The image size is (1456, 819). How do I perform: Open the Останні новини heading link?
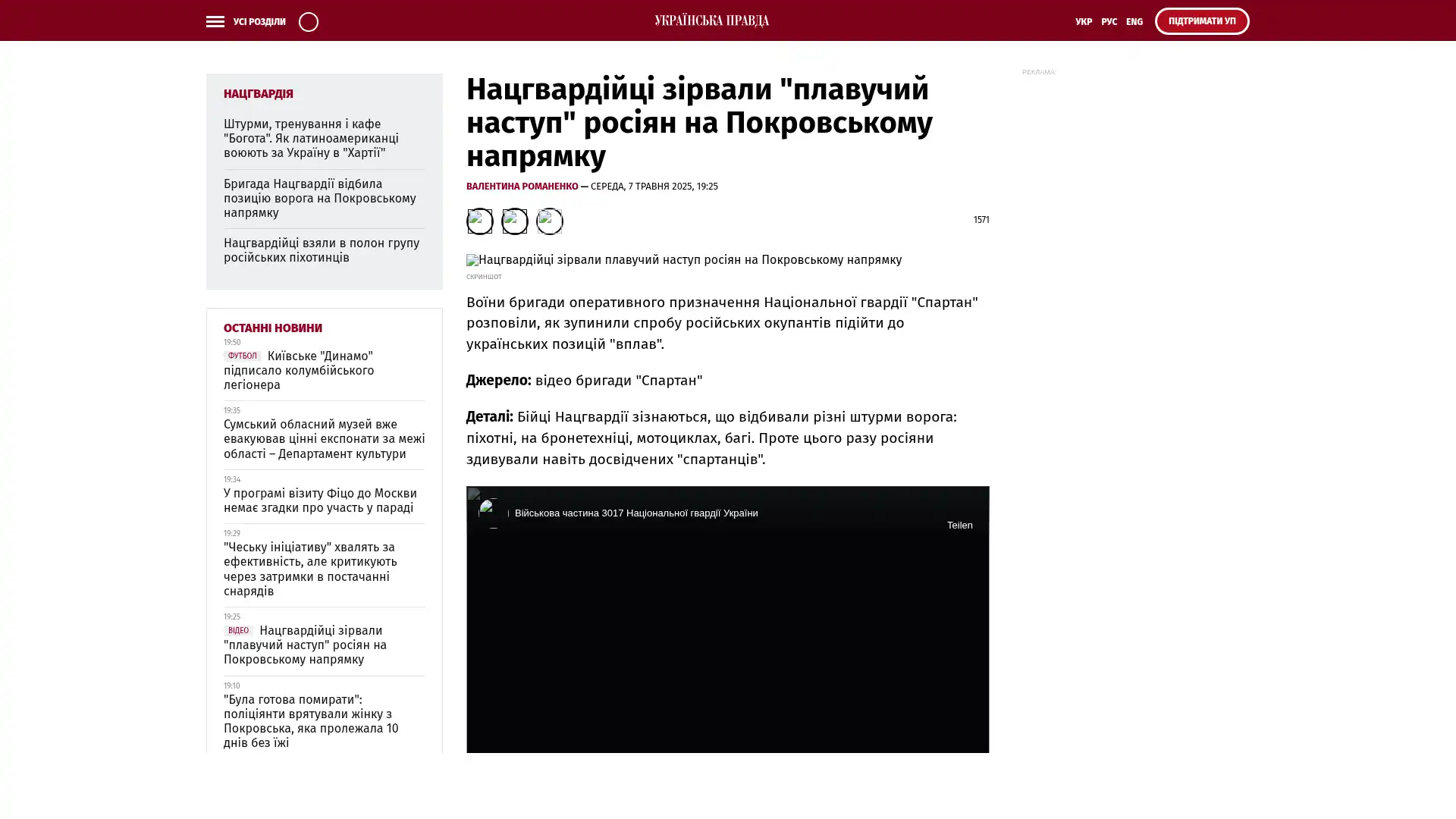pyautogui.click(x=272, y=328)
